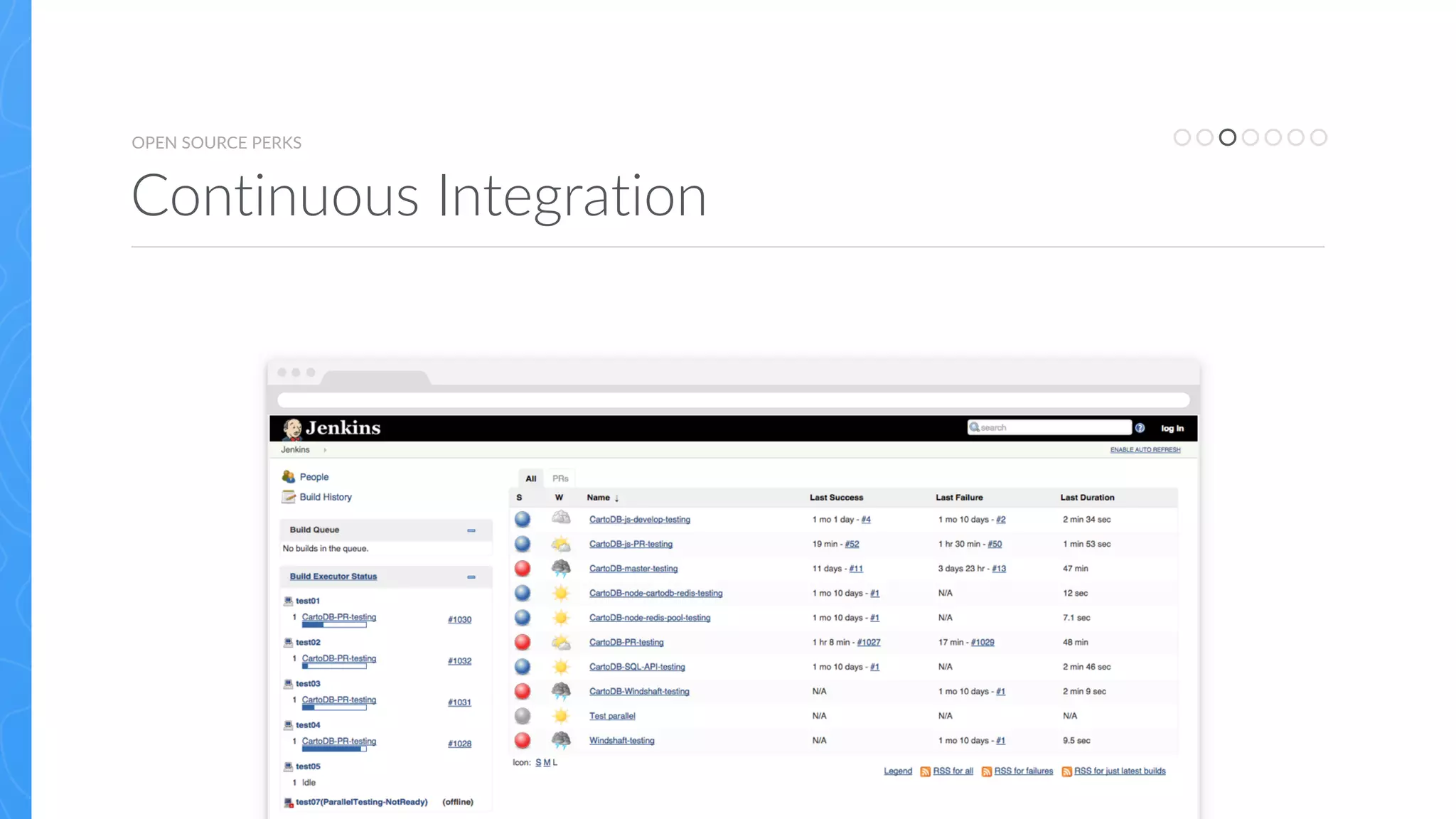Screen dimensions: 1456x819
Task: Click the storm weather icon for CartoDB-master-testing
Action: pos(561,568)
